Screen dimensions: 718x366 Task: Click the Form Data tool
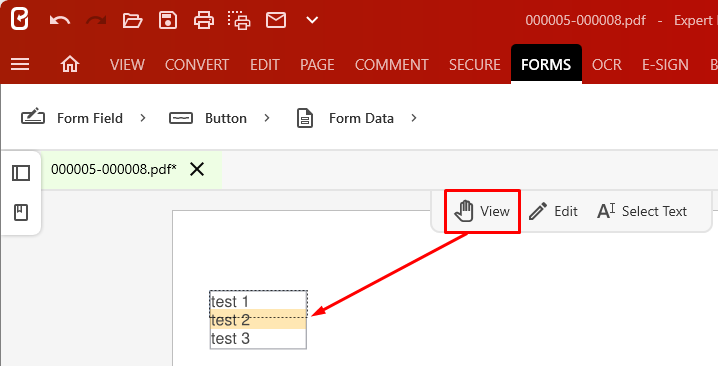click(345, 118)
